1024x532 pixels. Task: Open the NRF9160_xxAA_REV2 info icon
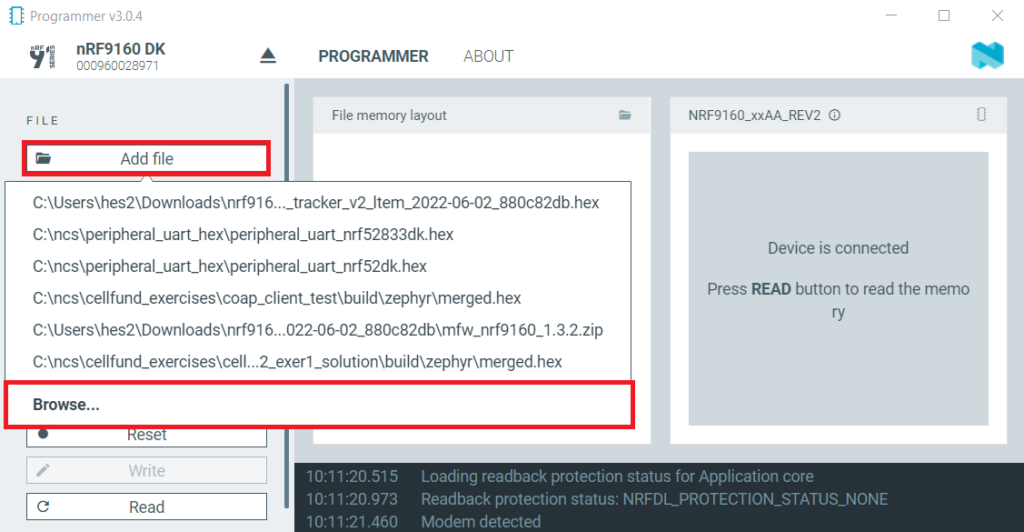(x=835, y=116)
